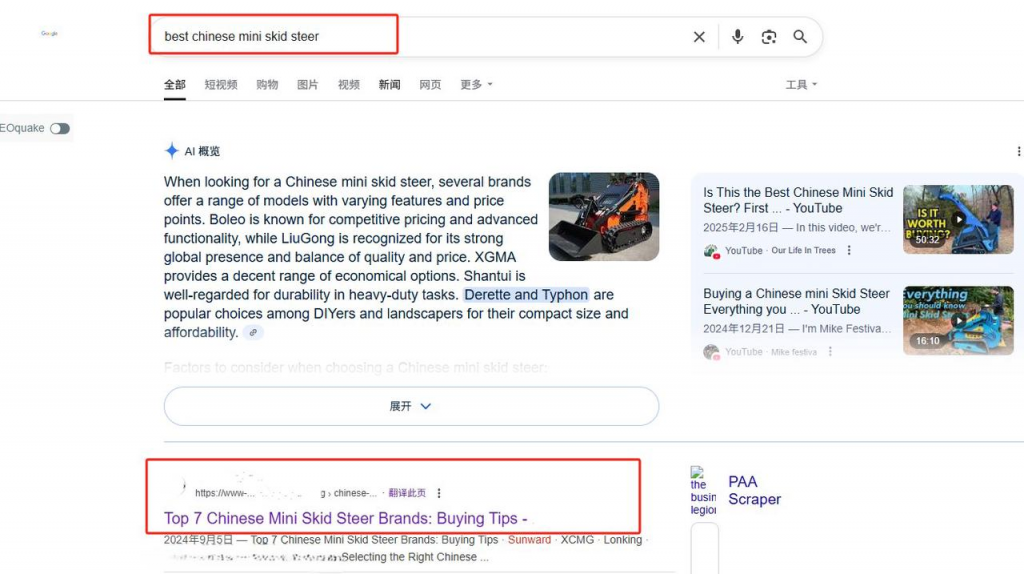Switch to the 新闻 news tab

(x=390, y=85)
